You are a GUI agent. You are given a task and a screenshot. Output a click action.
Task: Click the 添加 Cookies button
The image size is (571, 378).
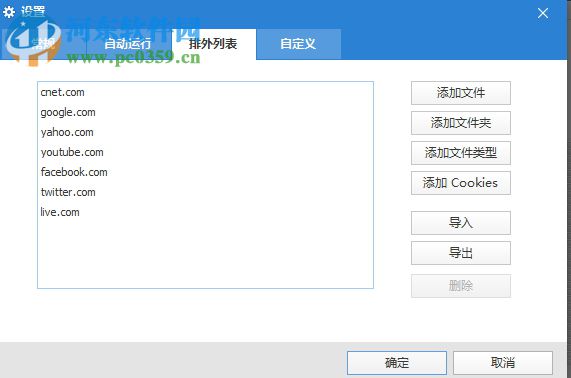[461, 183]
